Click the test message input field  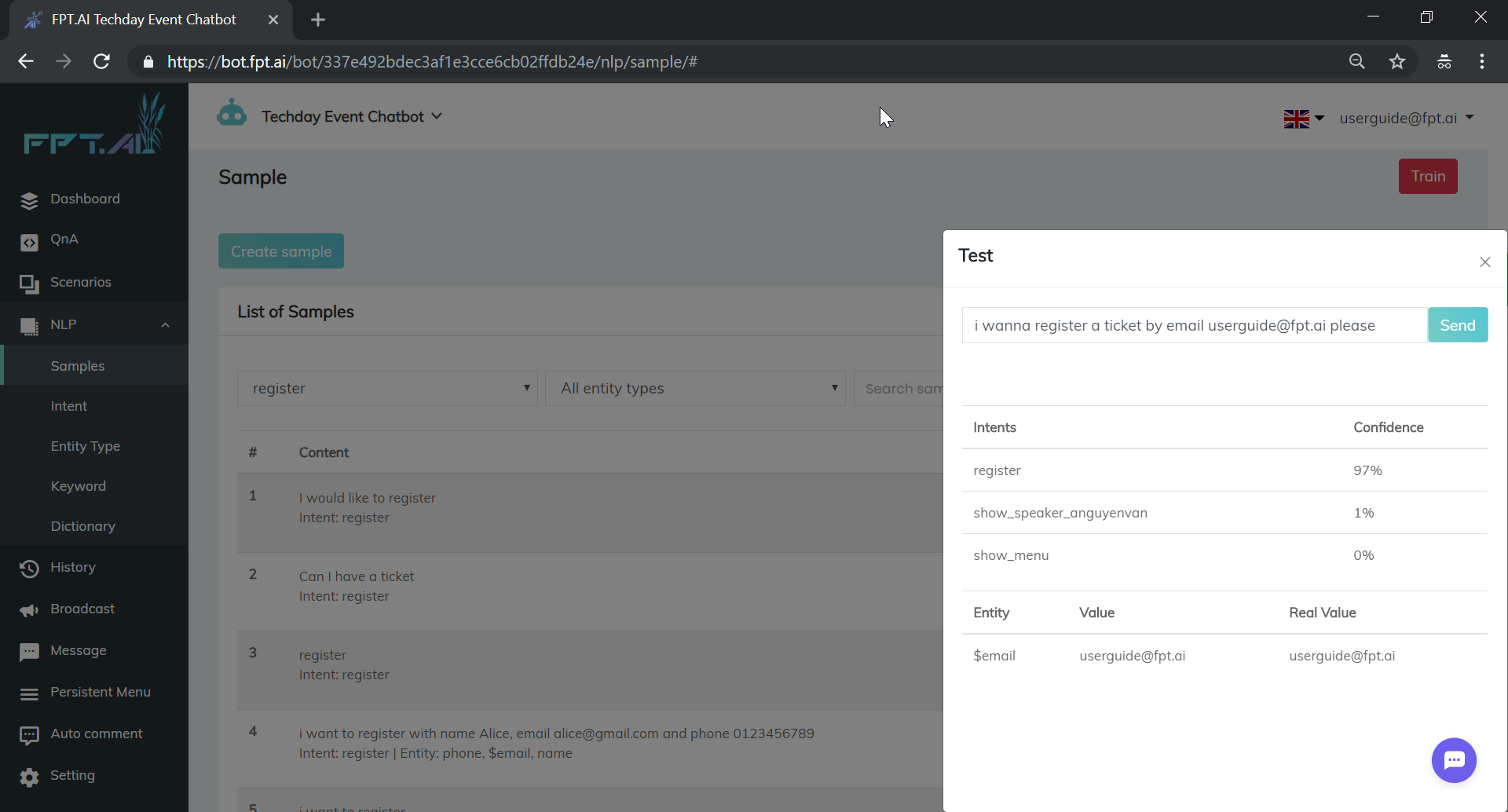point(1195,325)
